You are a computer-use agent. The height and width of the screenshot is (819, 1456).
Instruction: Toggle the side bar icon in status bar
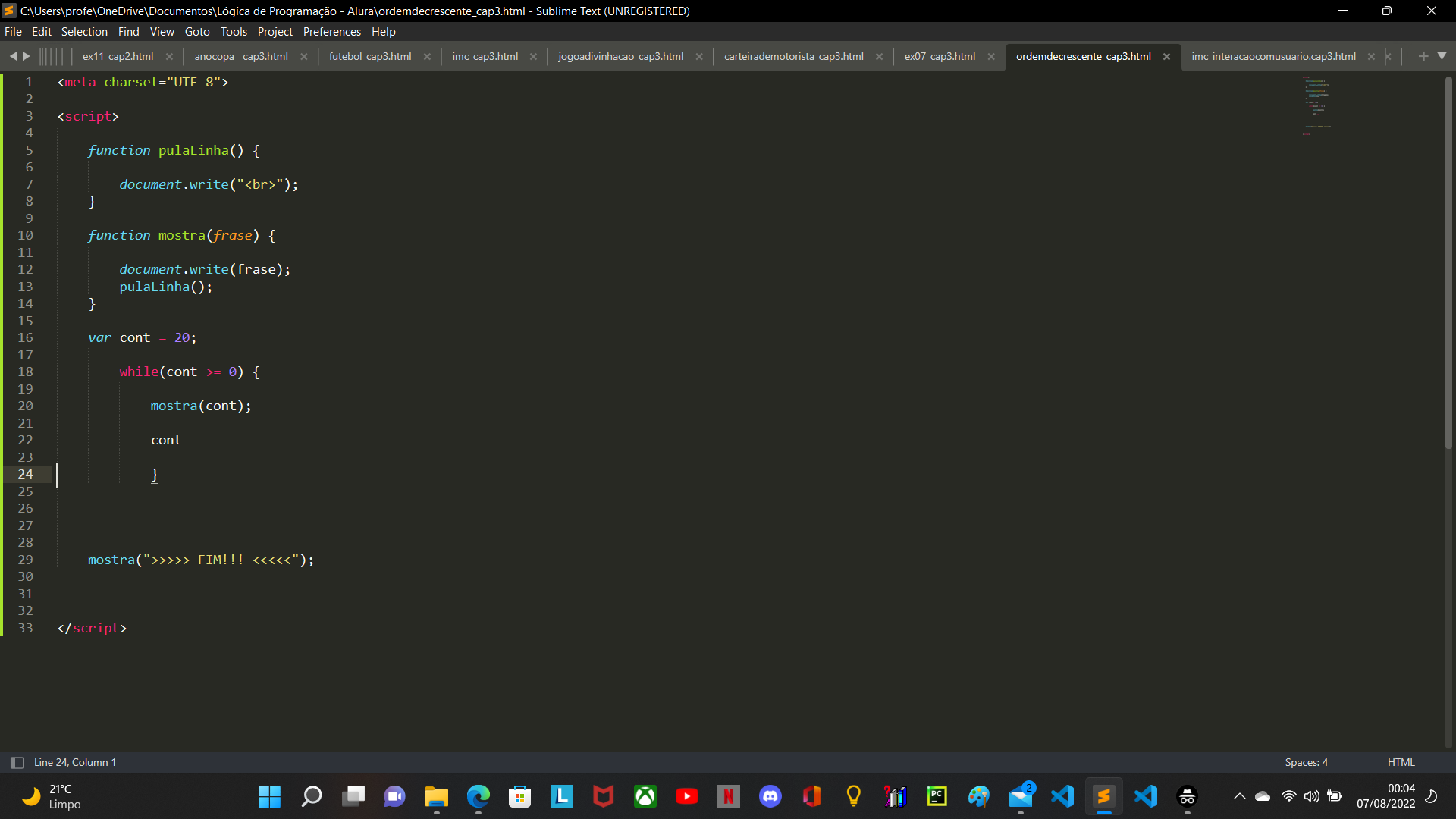tap(17, 763)
